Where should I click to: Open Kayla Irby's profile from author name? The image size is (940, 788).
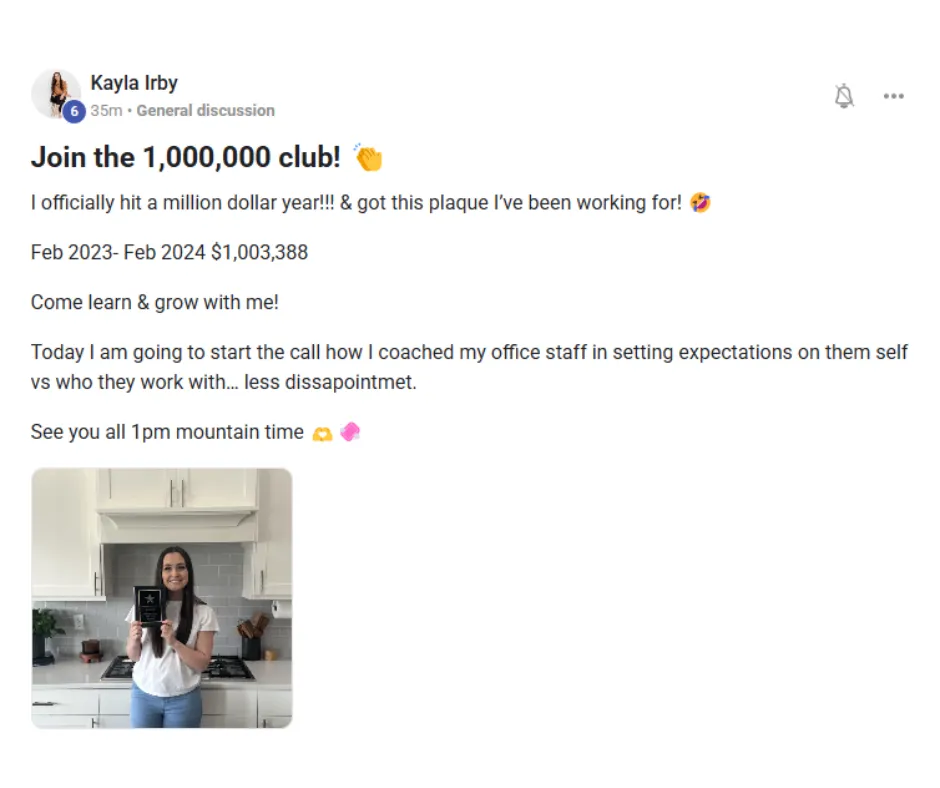(x=134, y=83)
